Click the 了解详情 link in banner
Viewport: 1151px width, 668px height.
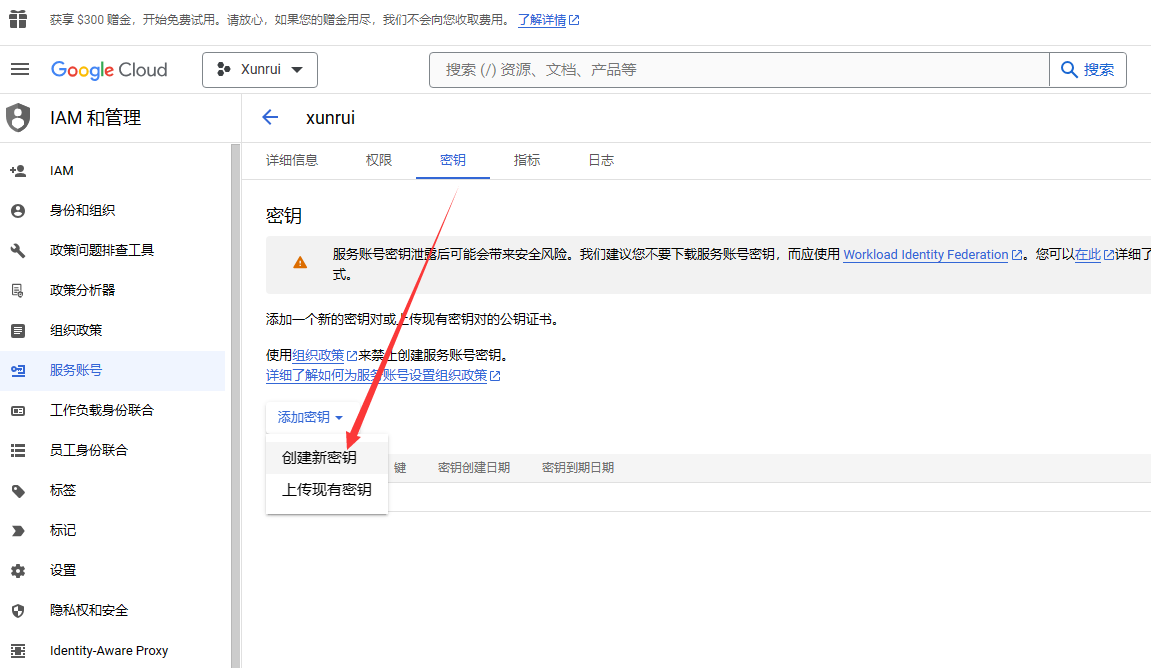548,20
